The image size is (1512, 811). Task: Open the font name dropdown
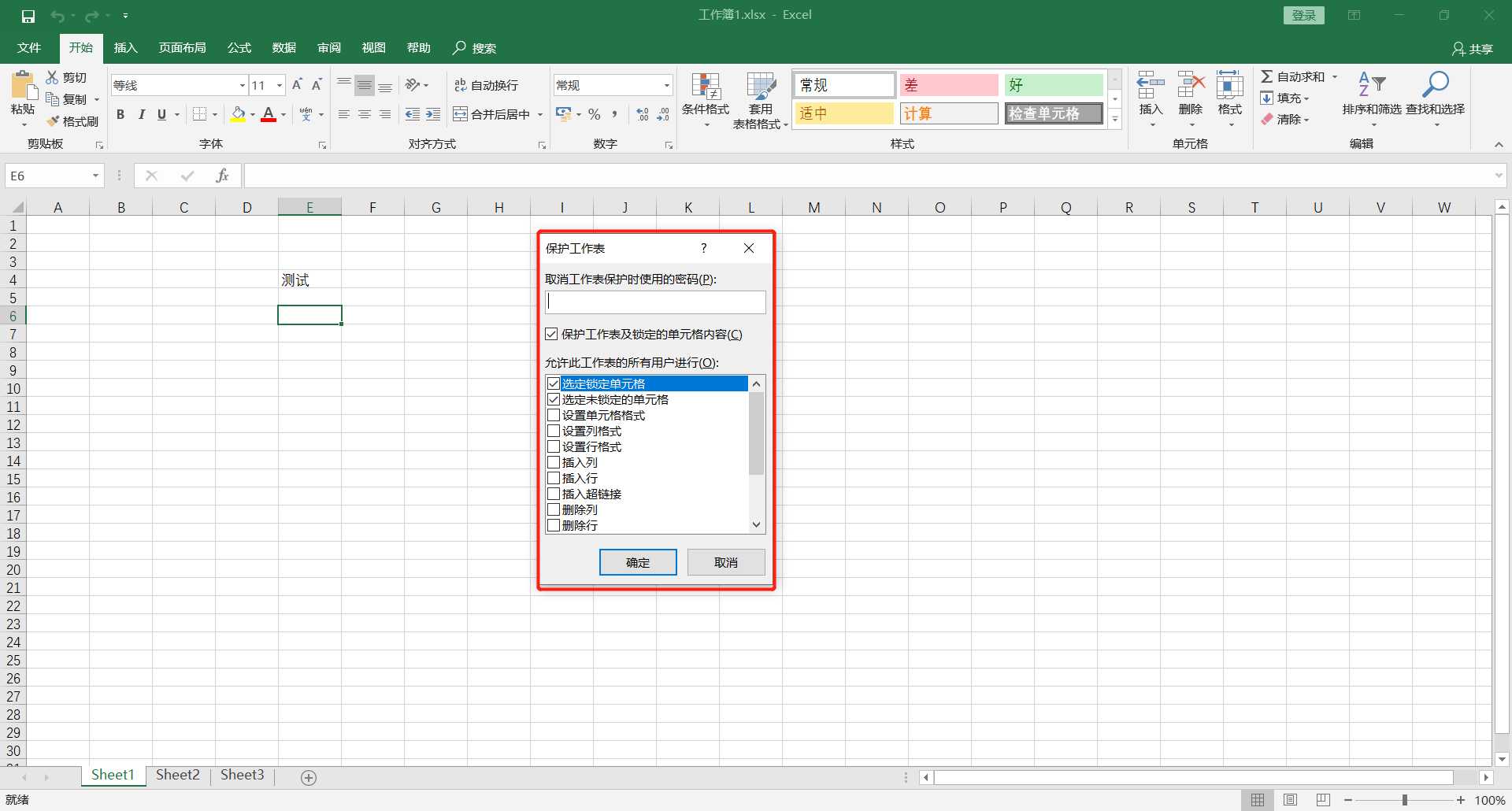pyautogui.click(x=242, y=85)
